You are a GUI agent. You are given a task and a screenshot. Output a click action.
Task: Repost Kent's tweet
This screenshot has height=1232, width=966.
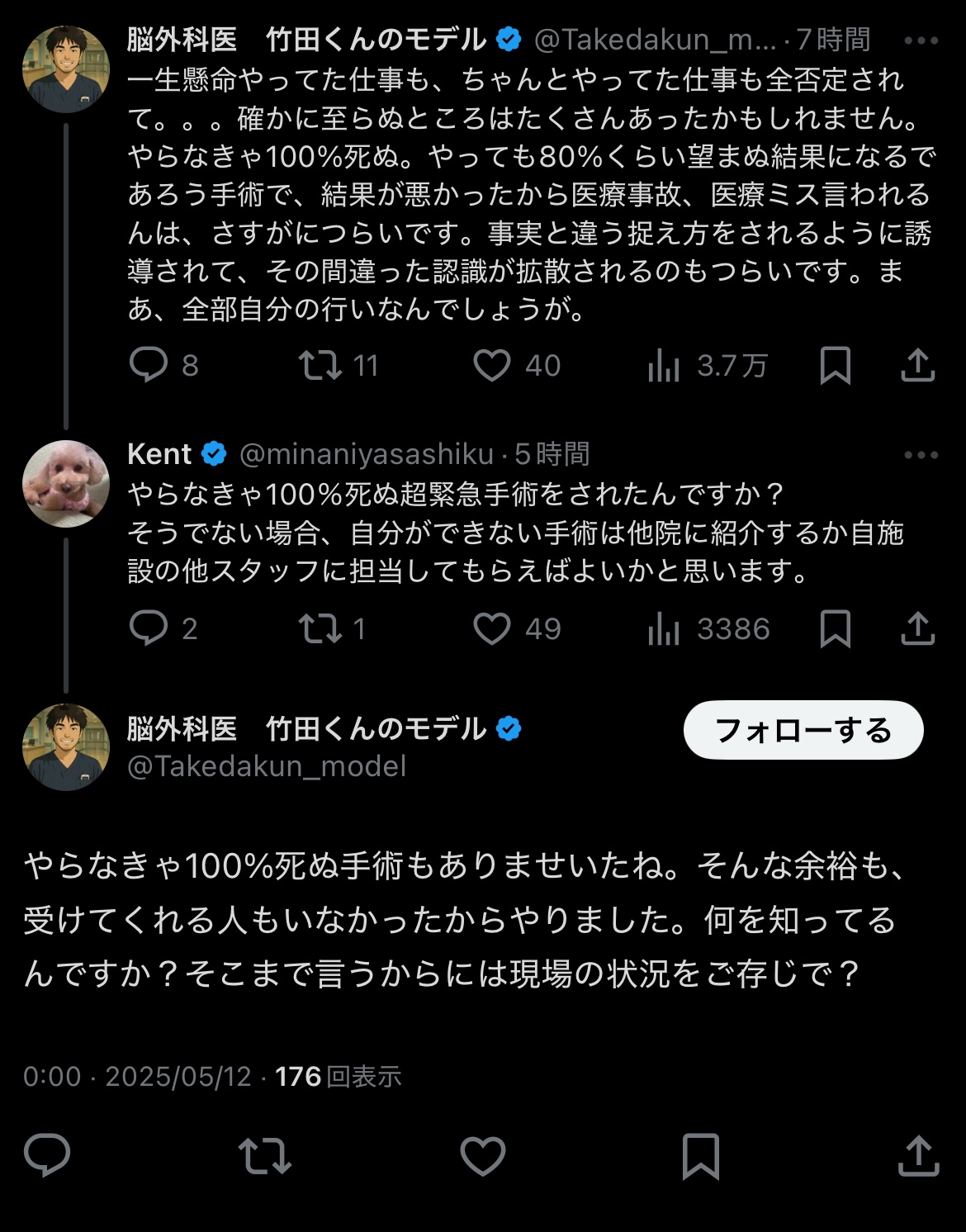[x=320, y=628]
